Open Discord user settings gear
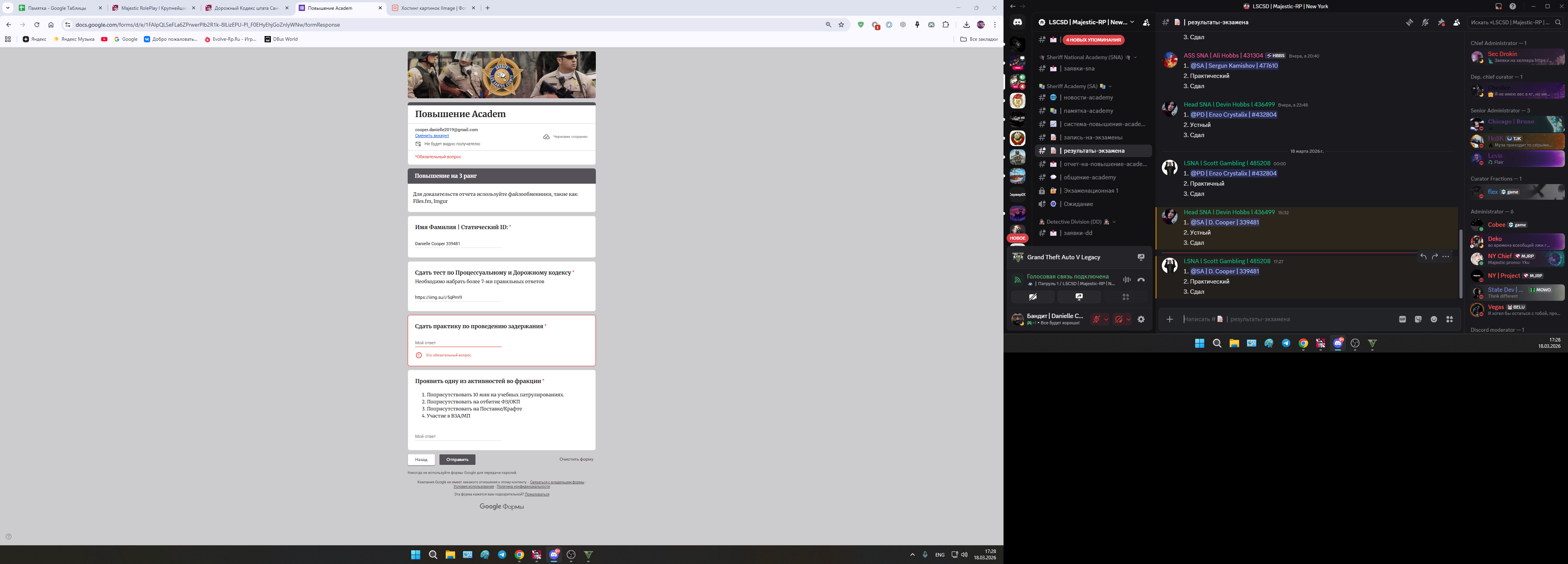This screenshot has height=564, width=1568. pos(1141,320)
